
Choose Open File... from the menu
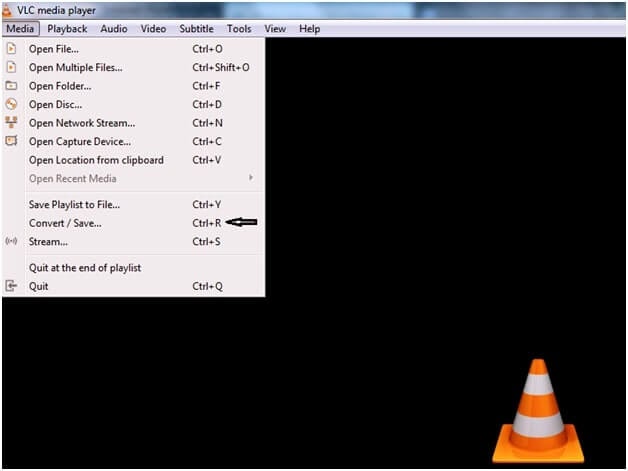(134, 49)
